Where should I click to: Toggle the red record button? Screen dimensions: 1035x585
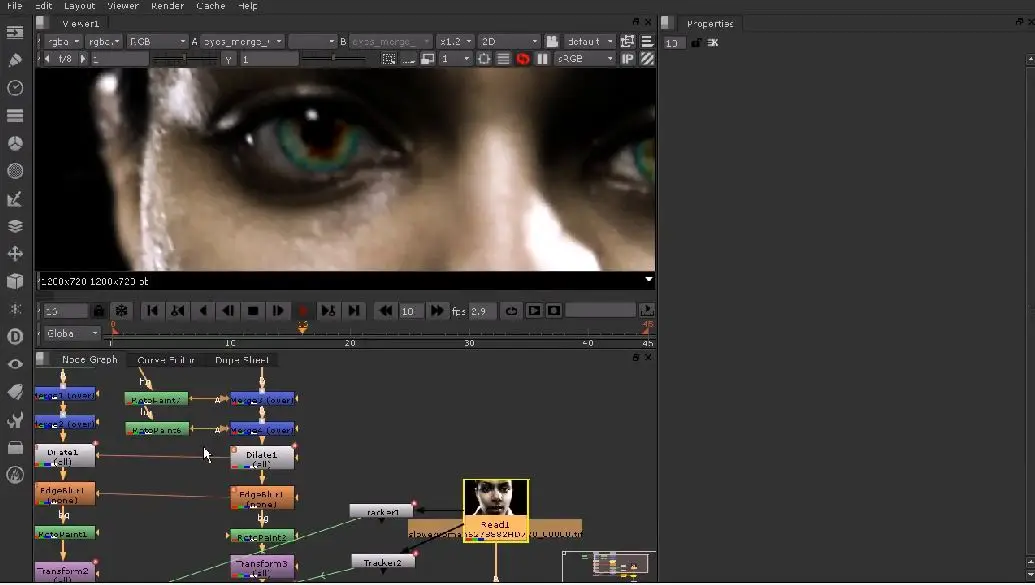[x=303, y=310]
